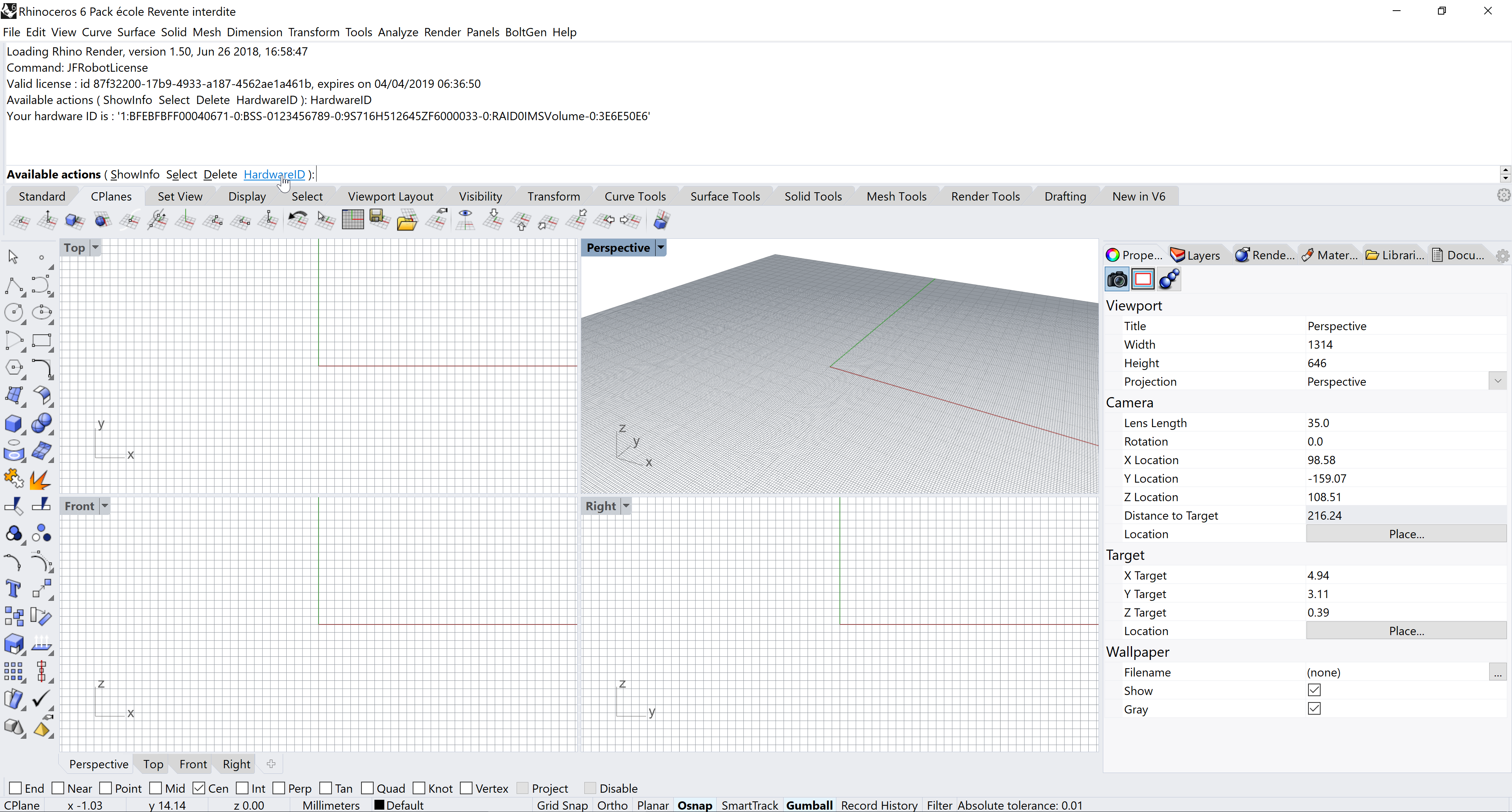Click the ShowInfo command option
Screen dimensions: 1512x812
tap(135, 175)
